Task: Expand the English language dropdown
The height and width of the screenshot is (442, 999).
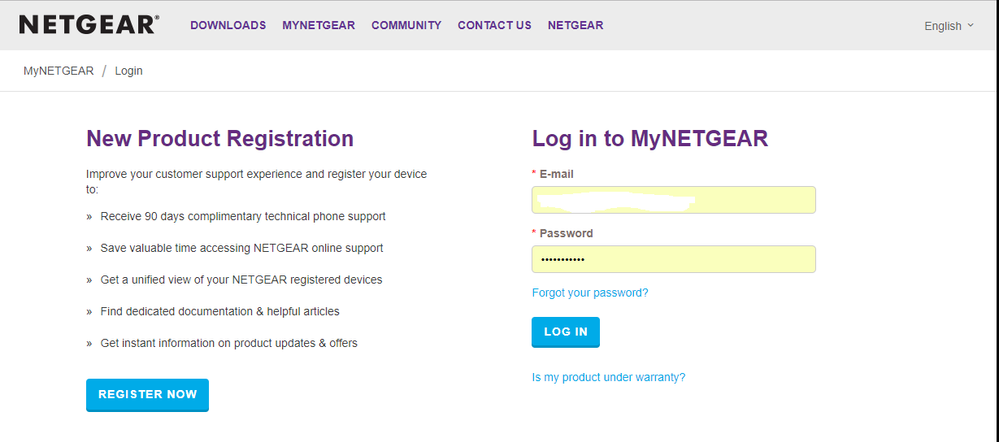Action: point(948,26)
